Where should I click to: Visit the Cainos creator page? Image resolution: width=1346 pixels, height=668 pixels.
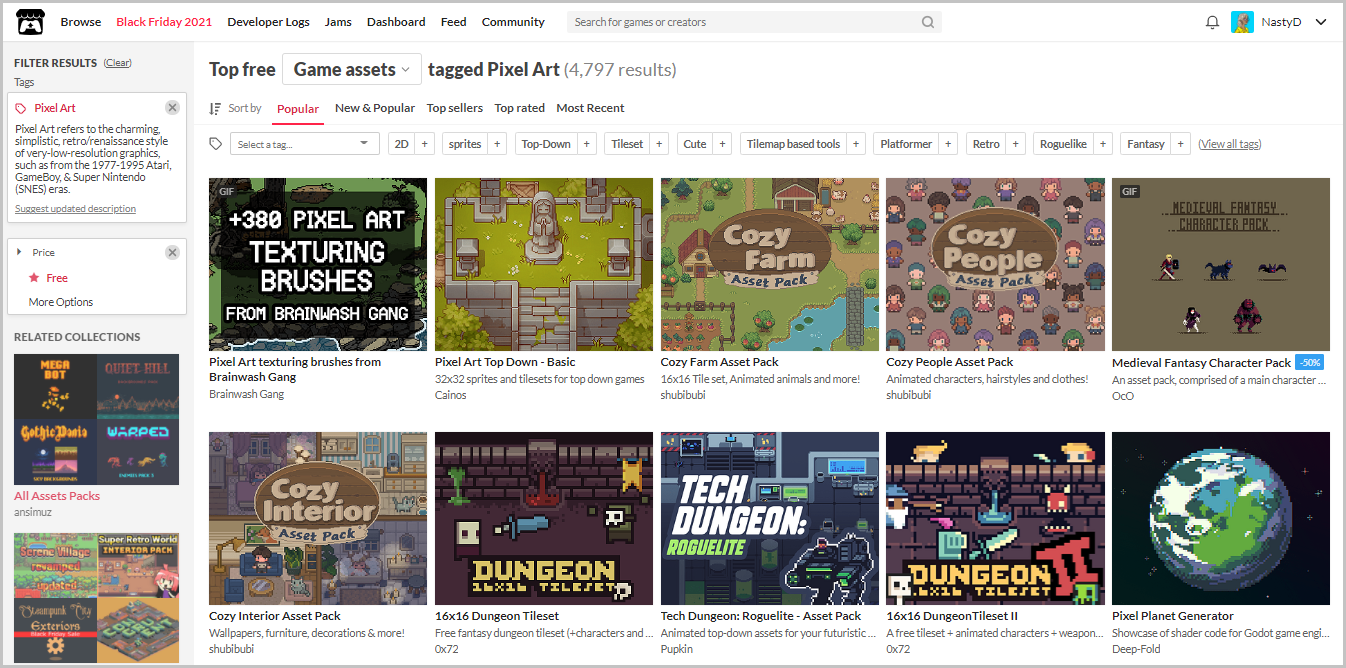[x=451, y=395]
